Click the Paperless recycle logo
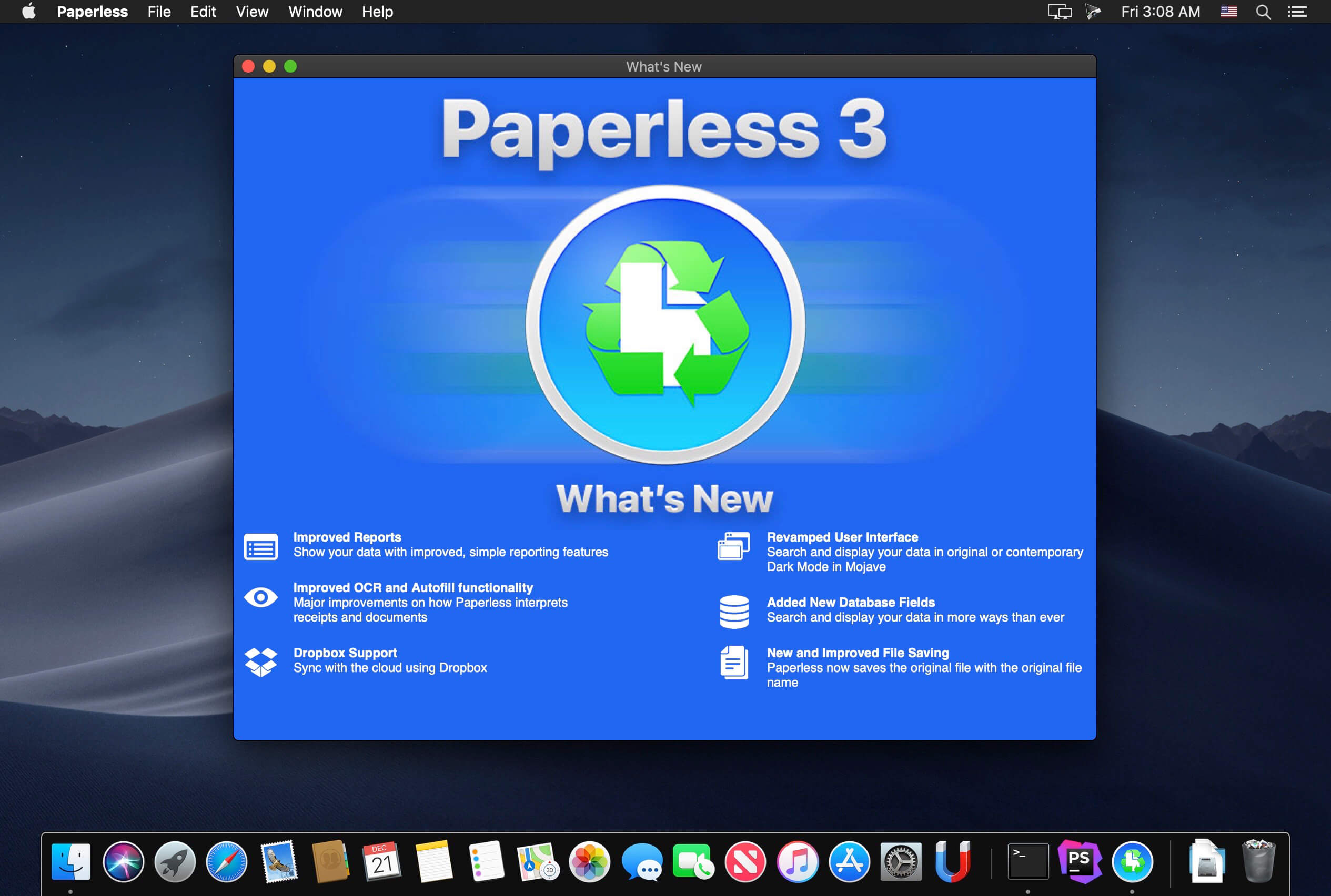Image resolution: width=1331 pixels, height=896 pixels. point(665,324)
